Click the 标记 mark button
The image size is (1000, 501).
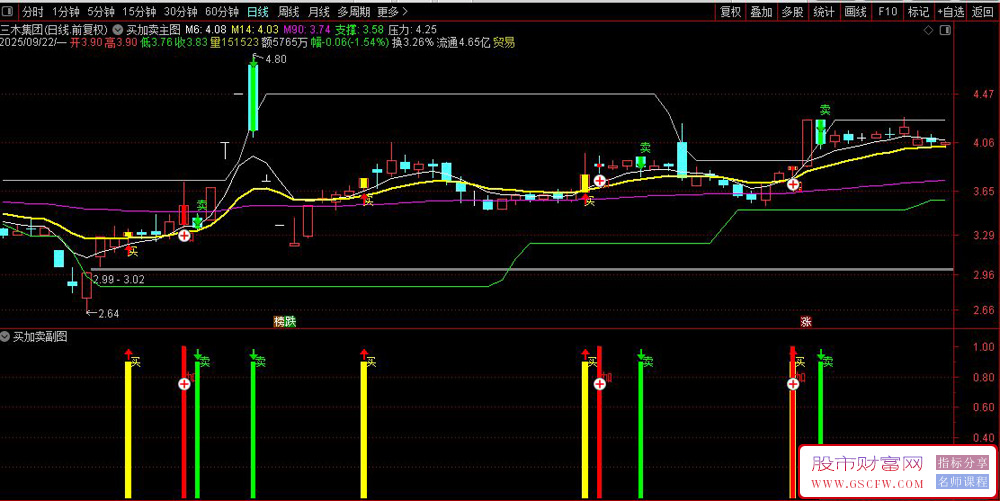tap(918, 11)
